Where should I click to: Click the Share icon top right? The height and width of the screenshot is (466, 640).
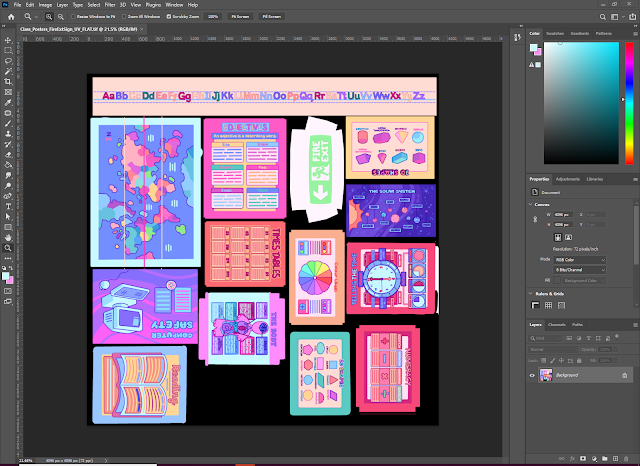[633, 17]
